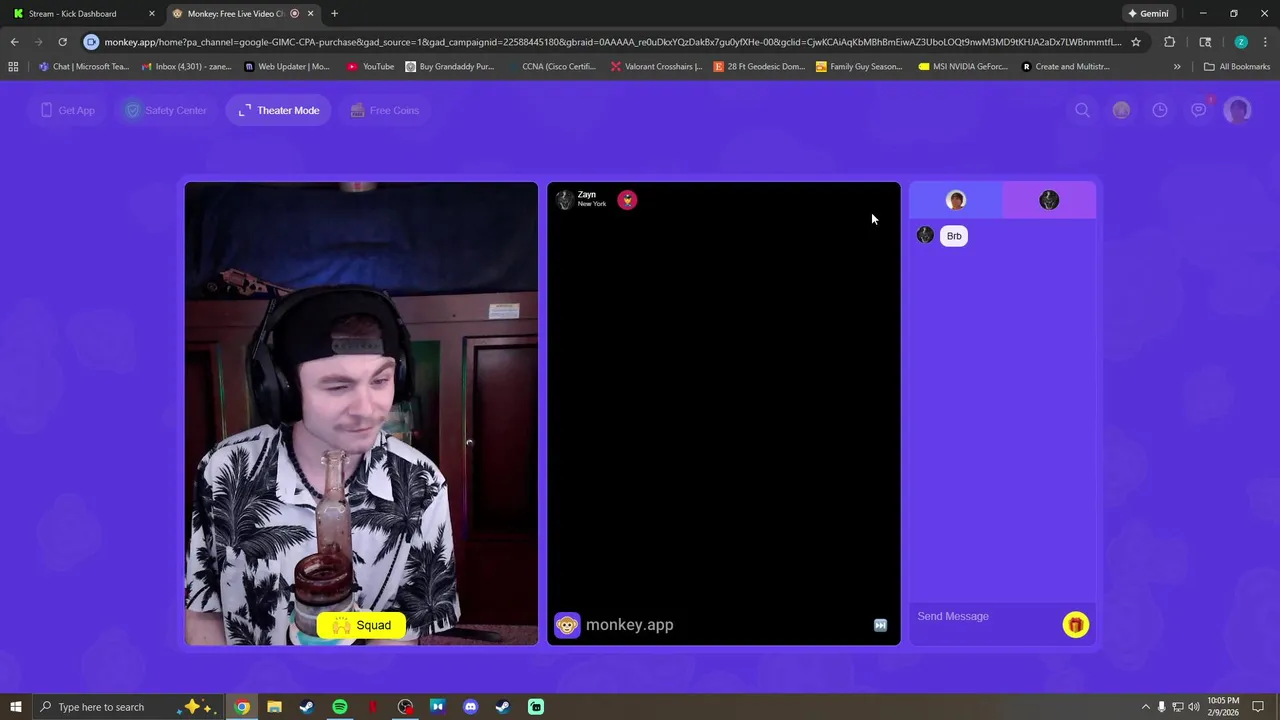Select the first chat participant tab
Image resolution: width=1280 pixels, height=720 pixels.
tap(955, 200)
